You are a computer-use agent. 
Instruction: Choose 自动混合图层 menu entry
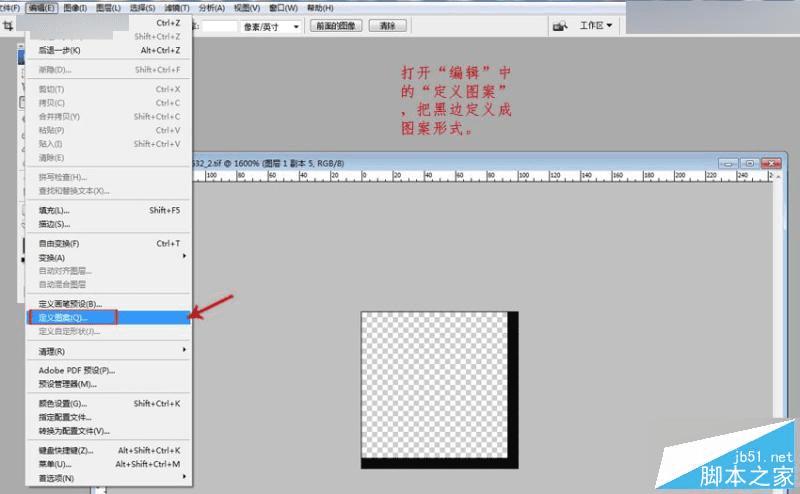tap(109, 284)
